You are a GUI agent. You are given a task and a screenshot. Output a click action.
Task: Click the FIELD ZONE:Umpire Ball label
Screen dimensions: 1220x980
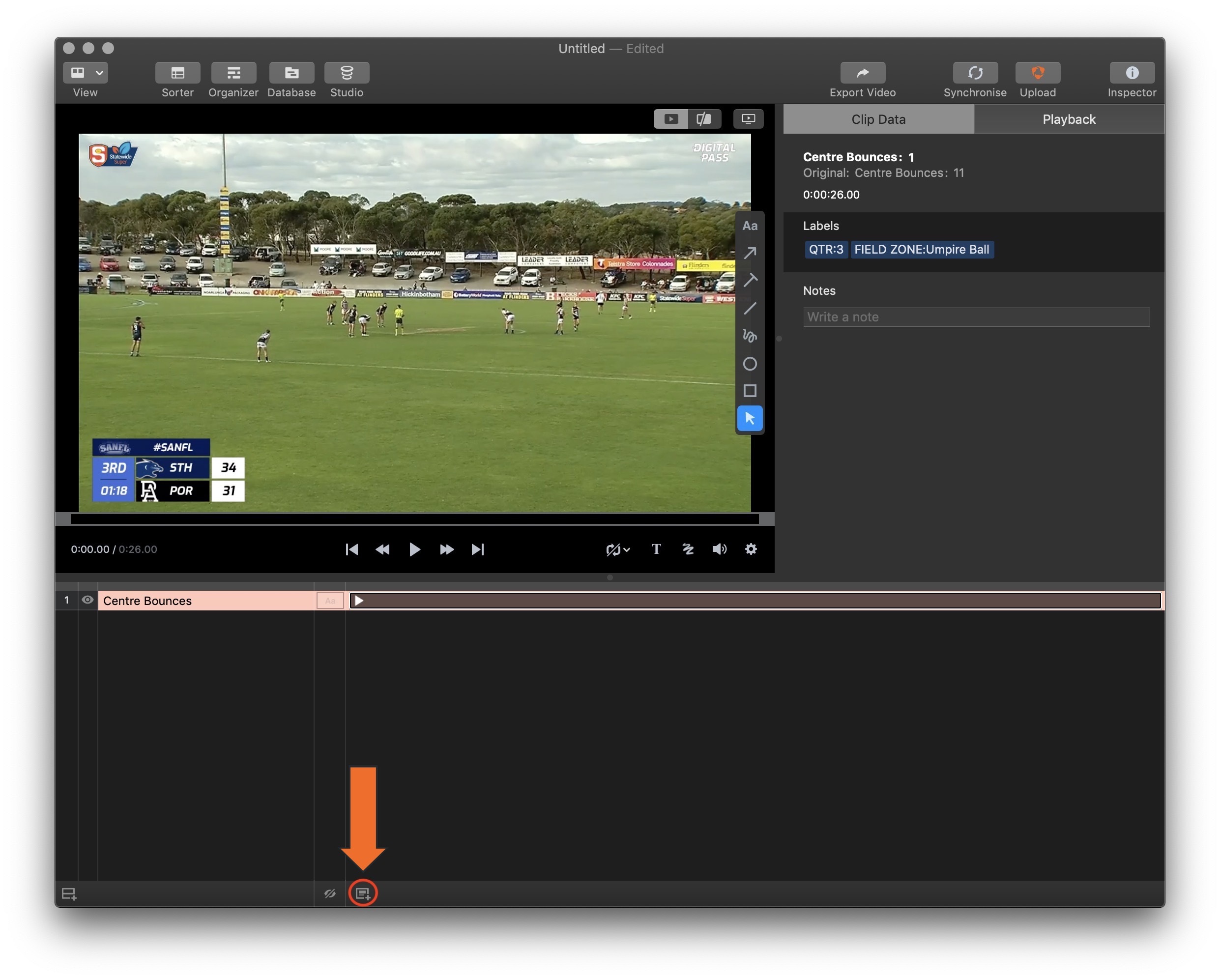click(922, 250)
